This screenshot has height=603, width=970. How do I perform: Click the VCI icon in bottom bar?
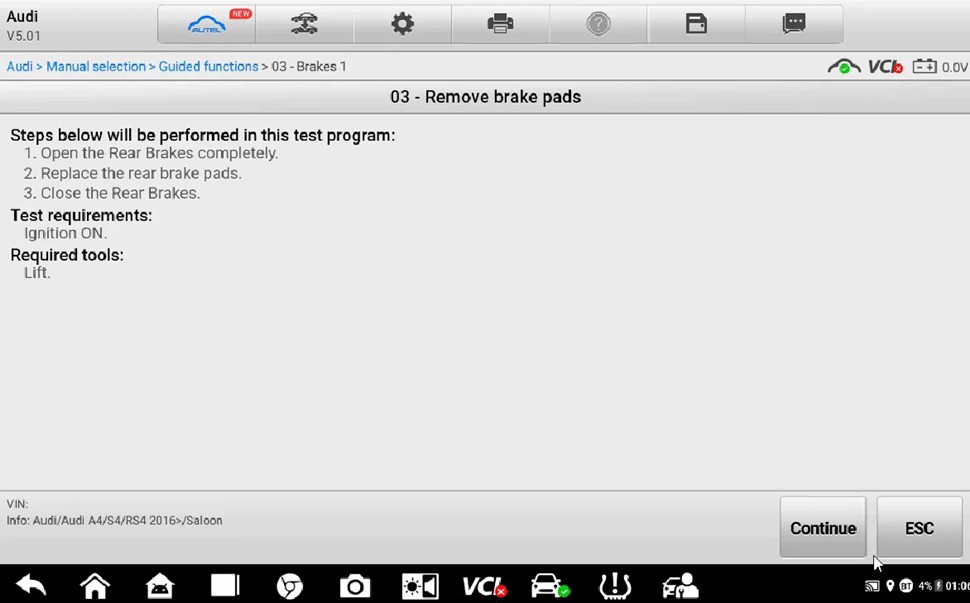coord(484,586)
